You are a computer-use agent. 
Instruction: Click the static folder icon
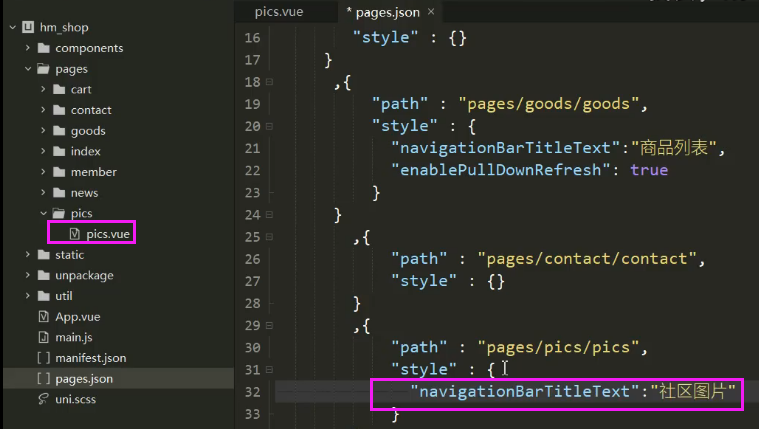point(44,254)
